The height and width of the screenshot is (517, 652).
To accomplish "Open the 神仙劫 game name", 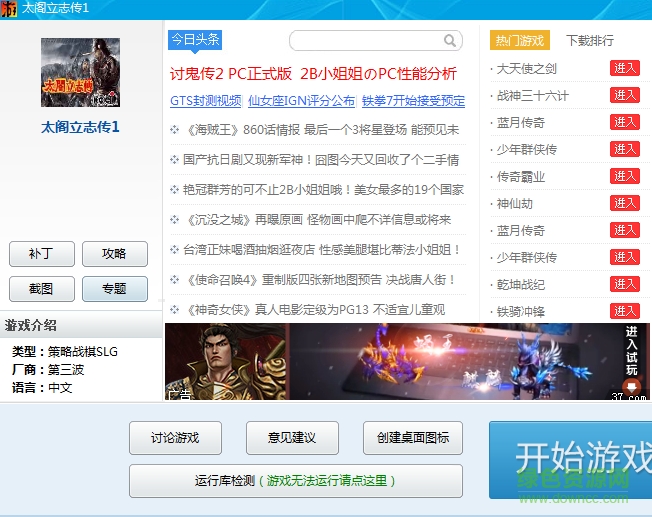I will coord(515,204).
